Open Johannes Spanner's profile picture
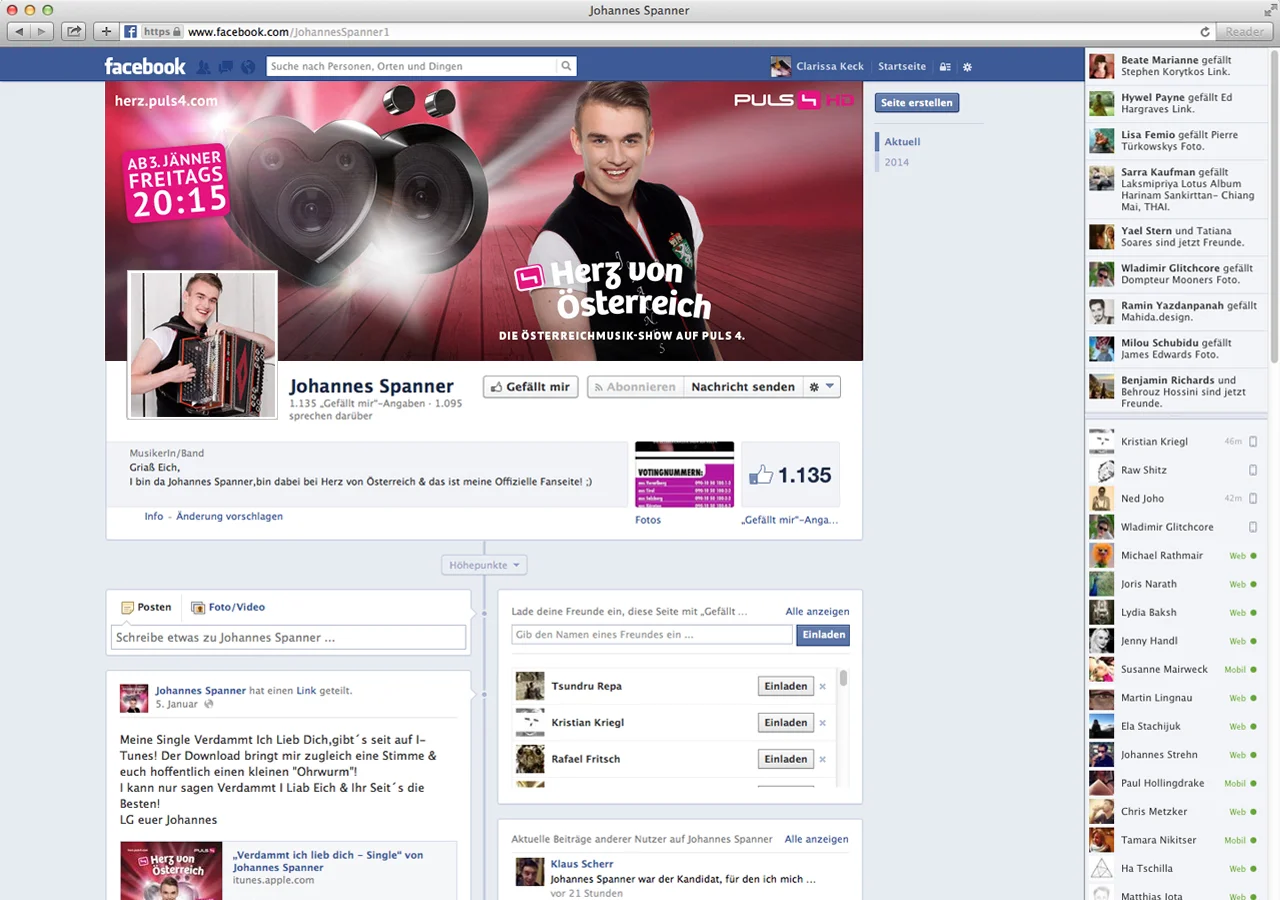 click(202, 344)
